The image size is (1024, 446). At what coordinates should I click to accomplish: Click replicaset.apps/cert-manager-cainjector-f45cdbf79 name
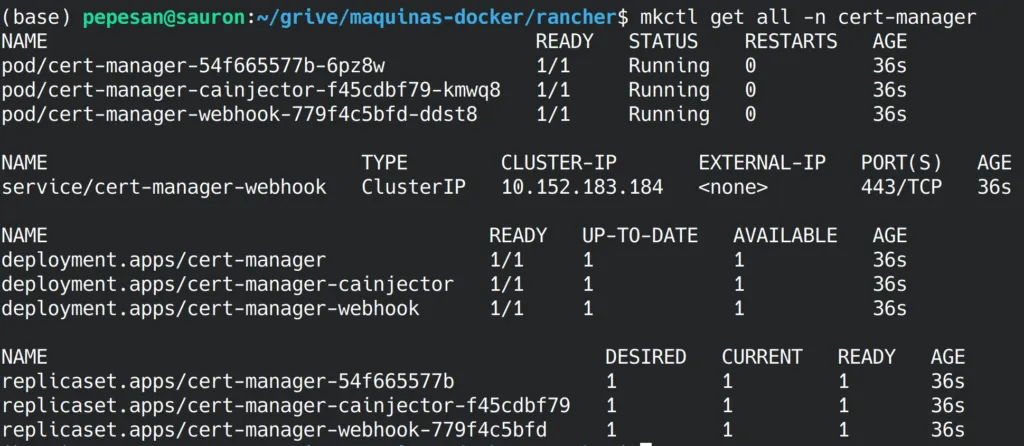pos(286,405)
